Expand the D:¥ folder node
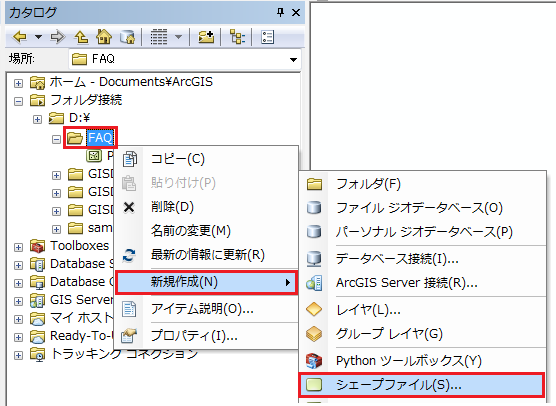 (37, 119)
